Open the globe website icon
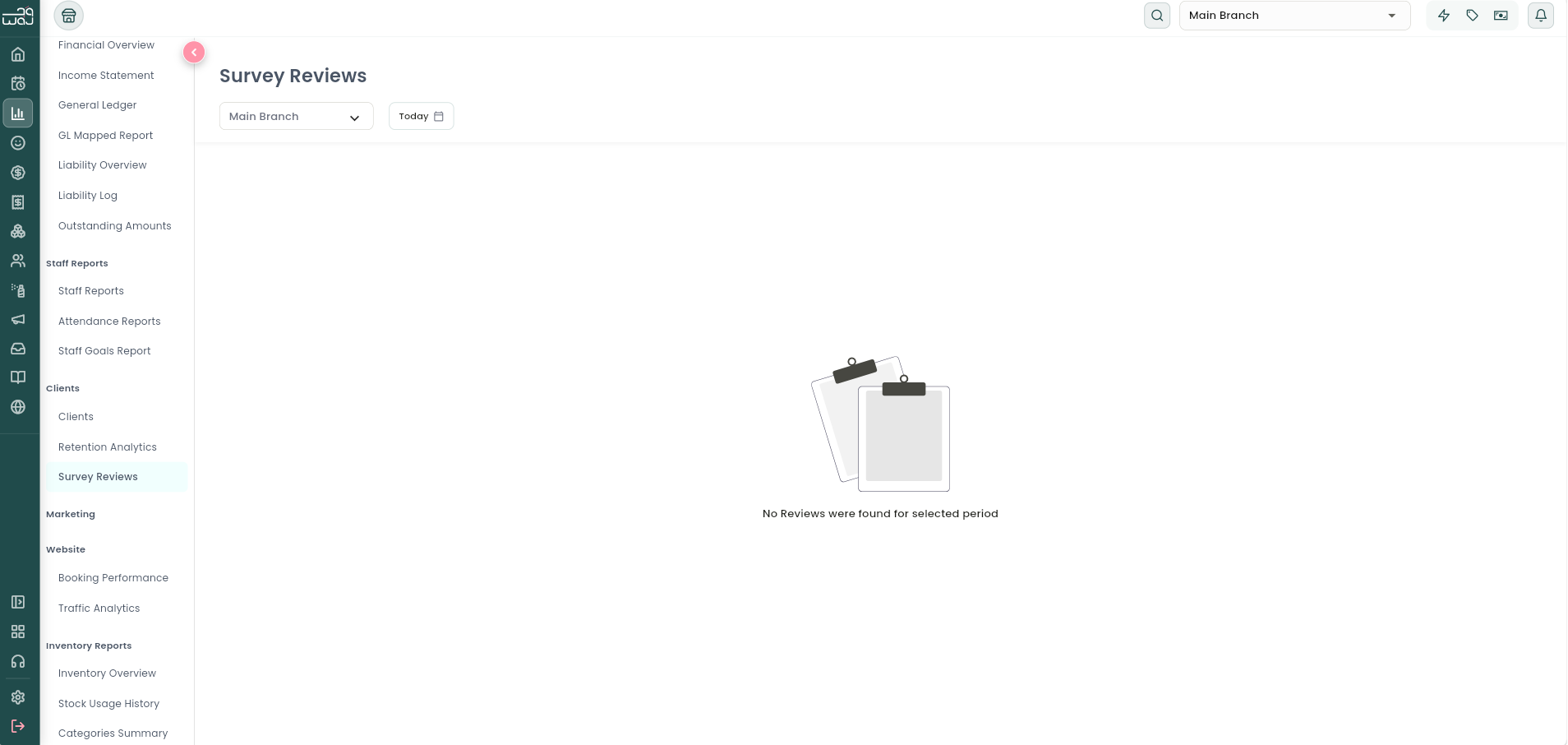Image resolution: width=1568 pixels, height=745 pixels. 18,407
